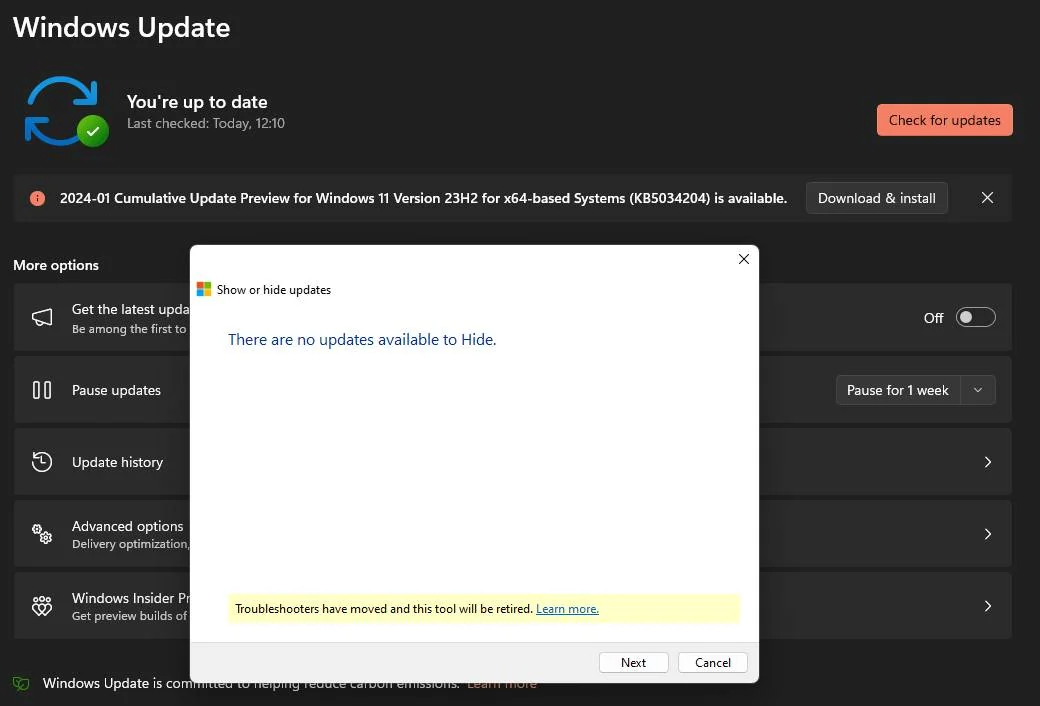
Task: Click the pause icon beside Pause updates
Action: (x=42, y=390)
